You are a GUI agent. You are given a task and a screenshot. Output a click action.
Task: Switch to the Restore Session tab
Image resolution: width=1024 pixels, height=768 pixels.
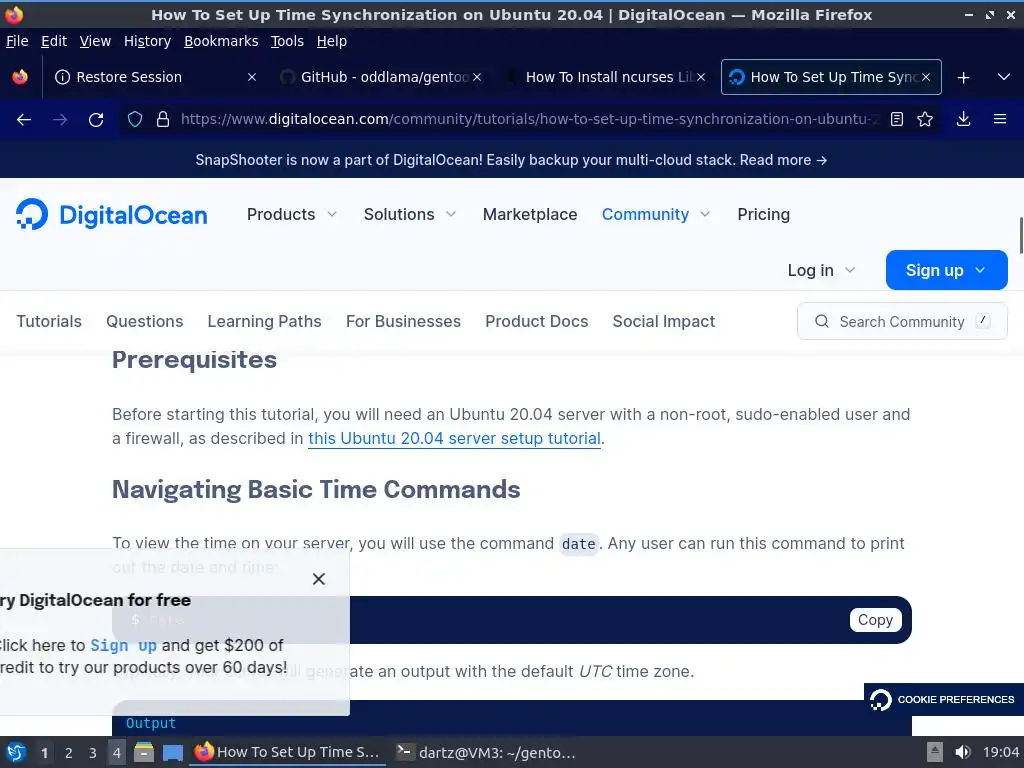[x=155, y=77]
